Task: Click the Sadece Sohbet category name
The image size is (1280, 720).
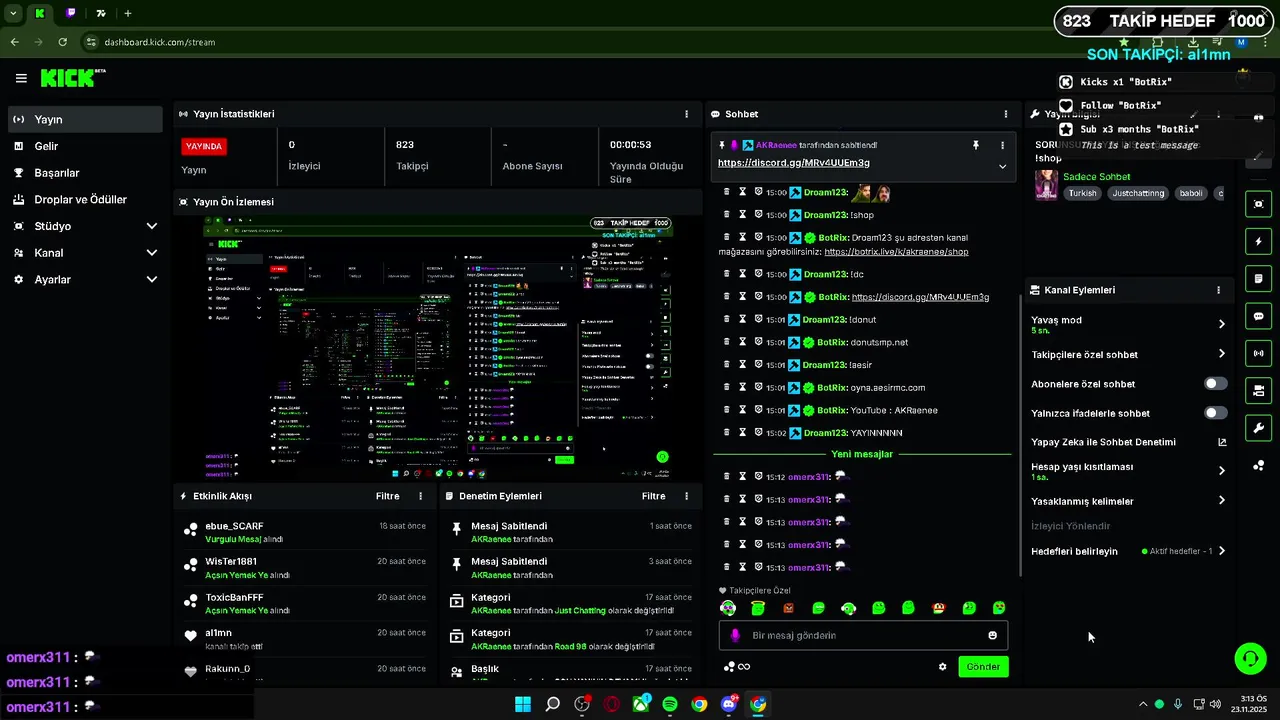Action: click(1096, 177)
